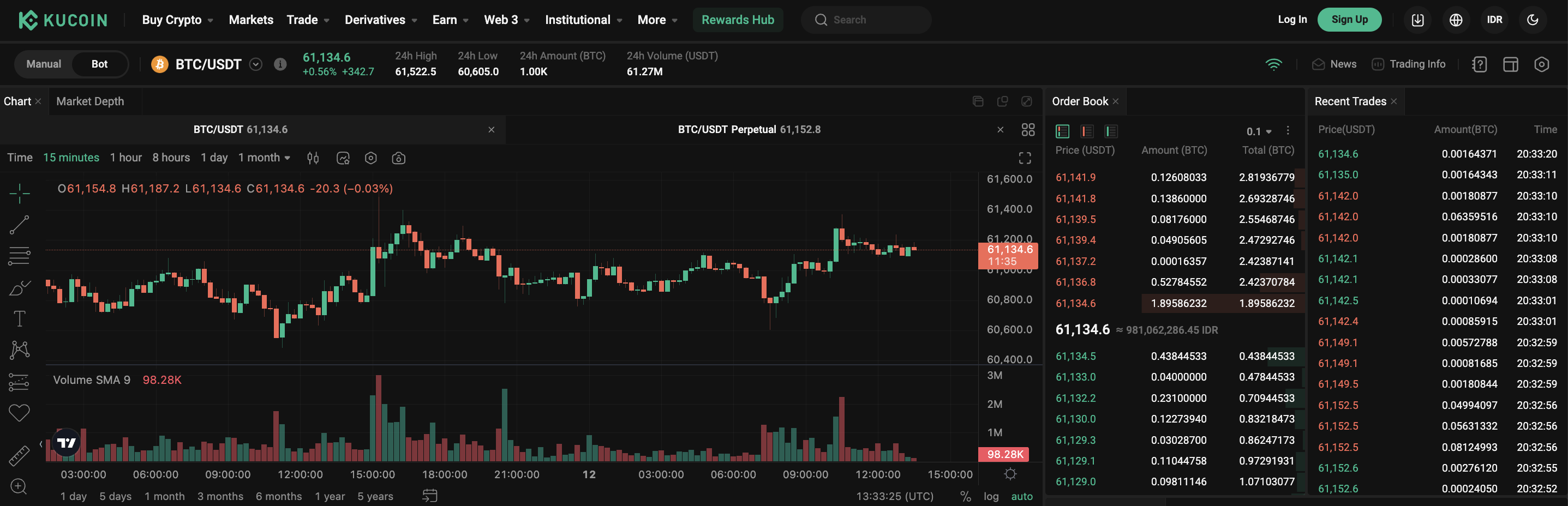This screenshot has height=506, width=1568.
Task: Close the Recent Trades panel tab
Action: [x=1394, y=101]
